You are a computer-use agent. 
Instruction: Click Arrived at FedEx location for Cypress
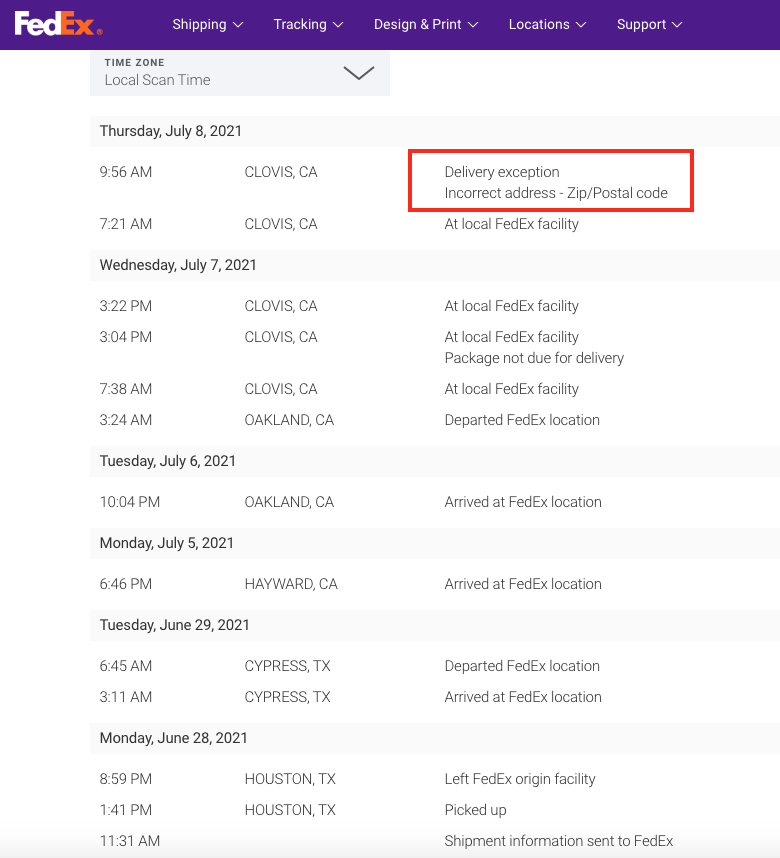pyautogui.click(x=523, y=697)
